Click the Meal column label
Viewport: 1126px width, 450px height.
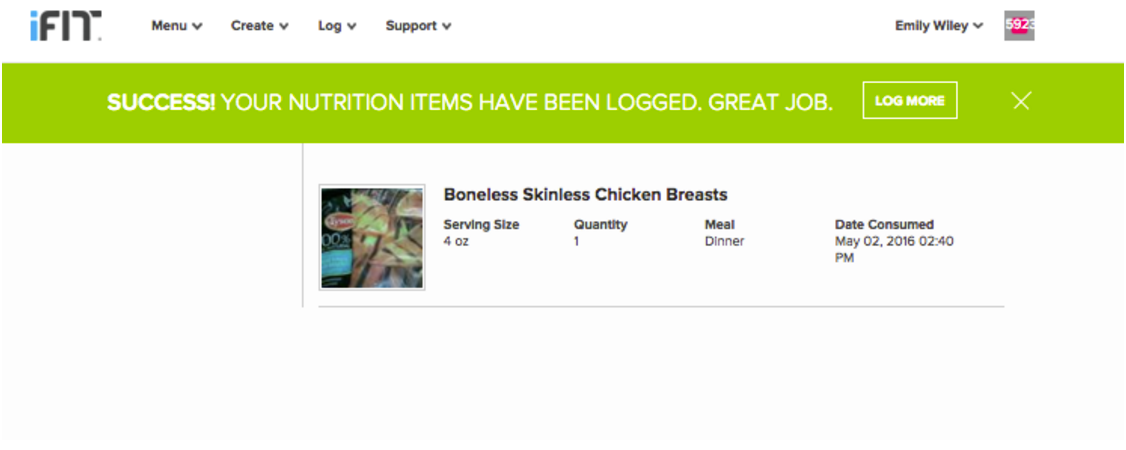(719, 225)
